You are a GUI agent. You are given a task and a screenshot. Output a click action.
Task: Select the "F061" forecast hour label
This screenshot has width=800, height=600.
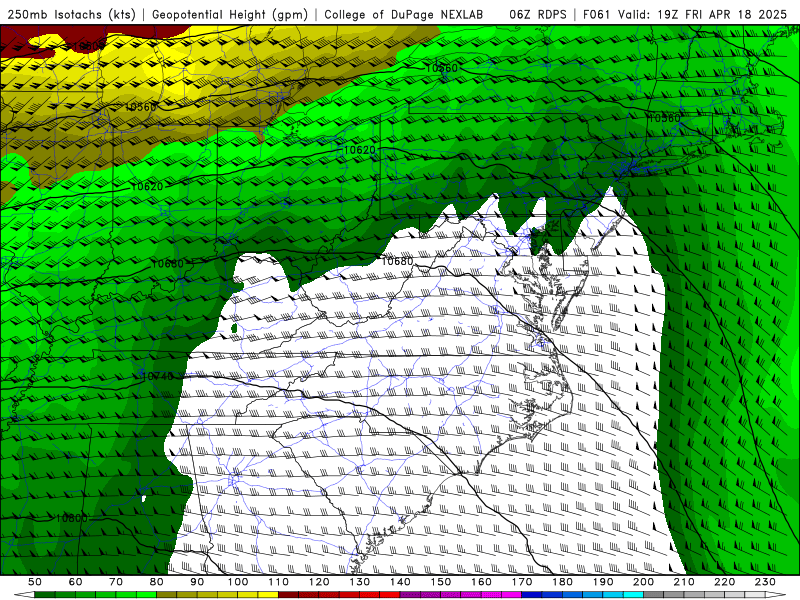pyautogui.click(x=596, y=14)
